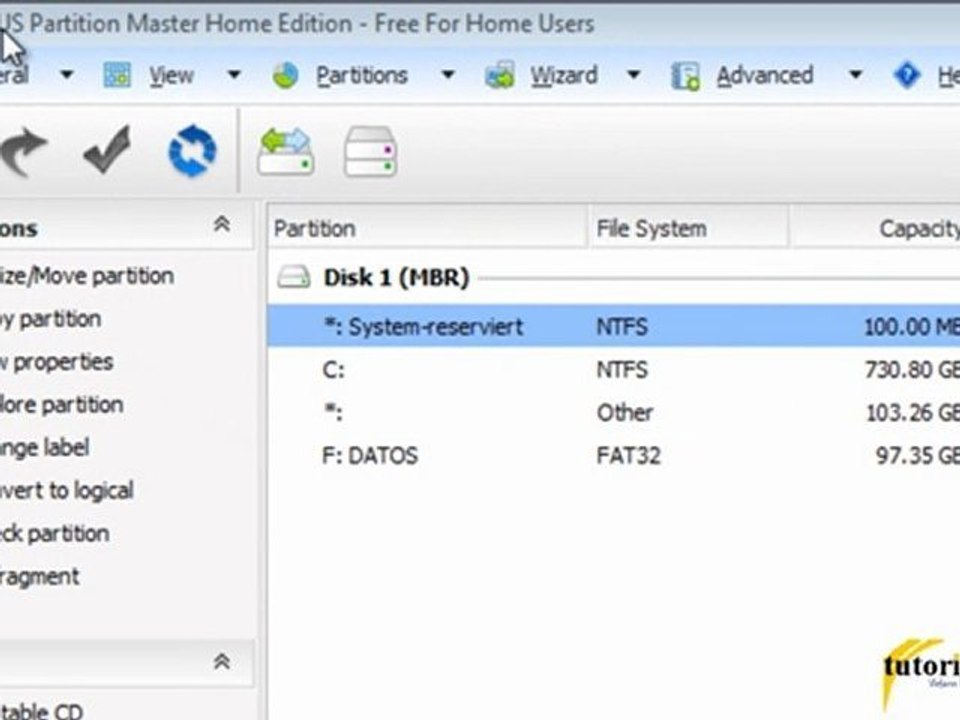Expand dropdown arrow next to Partitions
The width and height of the screenshot is (960, 720).
pyautogui.click(x=448, y=75)
